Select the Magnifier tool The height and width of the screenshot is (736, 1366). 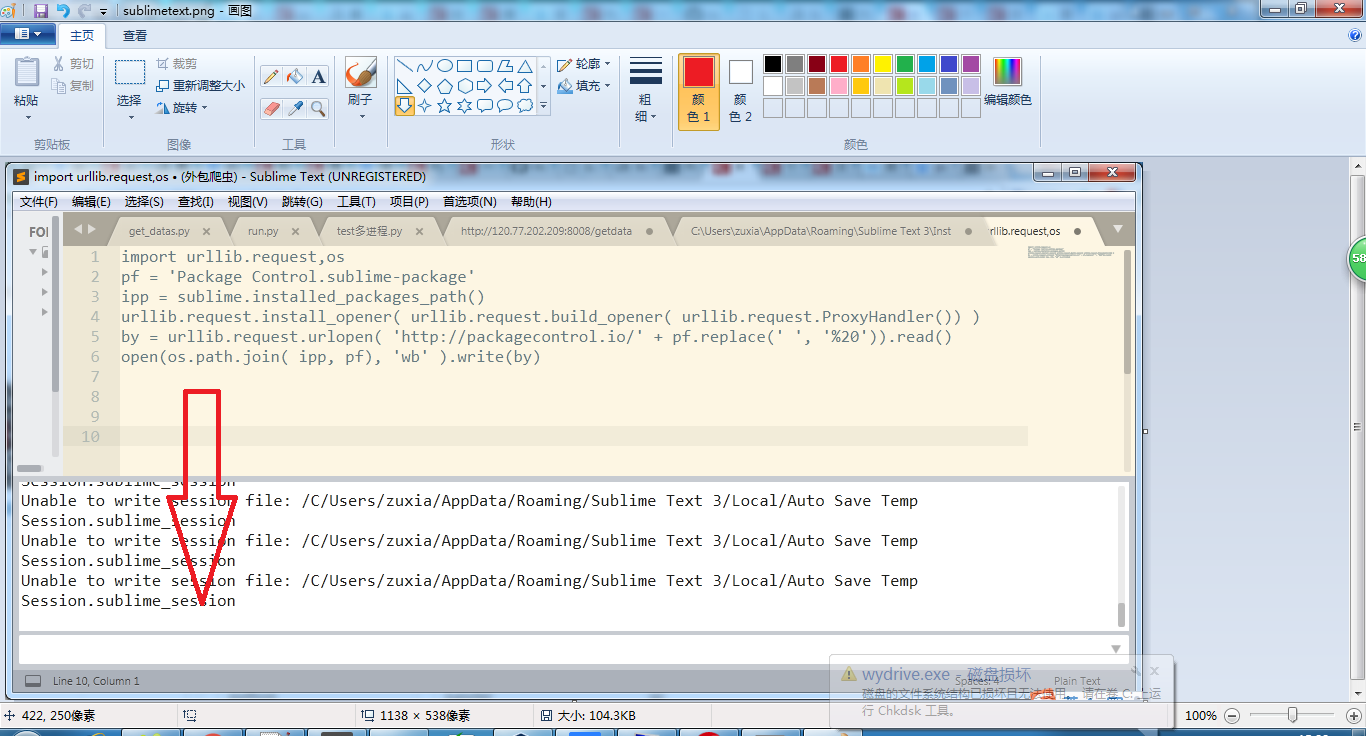point(319,108)
